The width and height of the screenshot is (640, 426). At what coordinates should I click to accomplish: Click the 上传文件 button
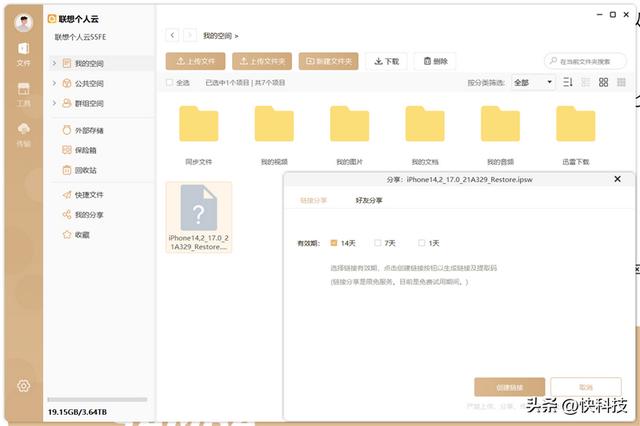point(196,61)
